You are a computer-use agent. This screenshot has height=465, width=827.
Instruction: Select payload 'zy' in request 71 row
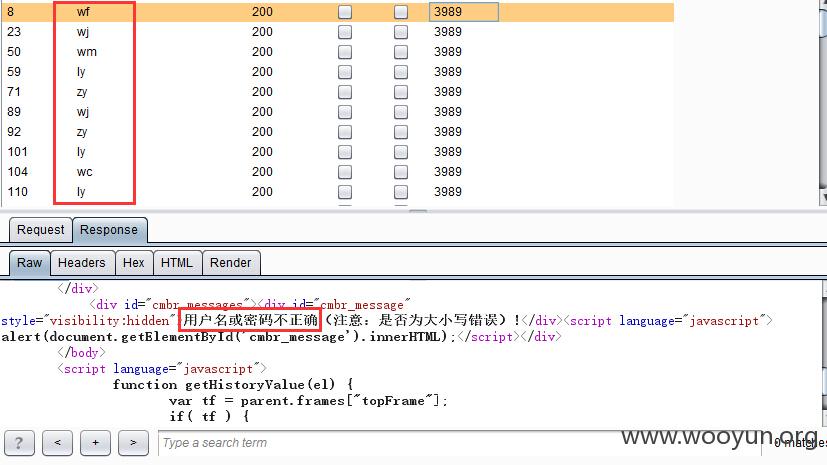(x=82, y=92)
